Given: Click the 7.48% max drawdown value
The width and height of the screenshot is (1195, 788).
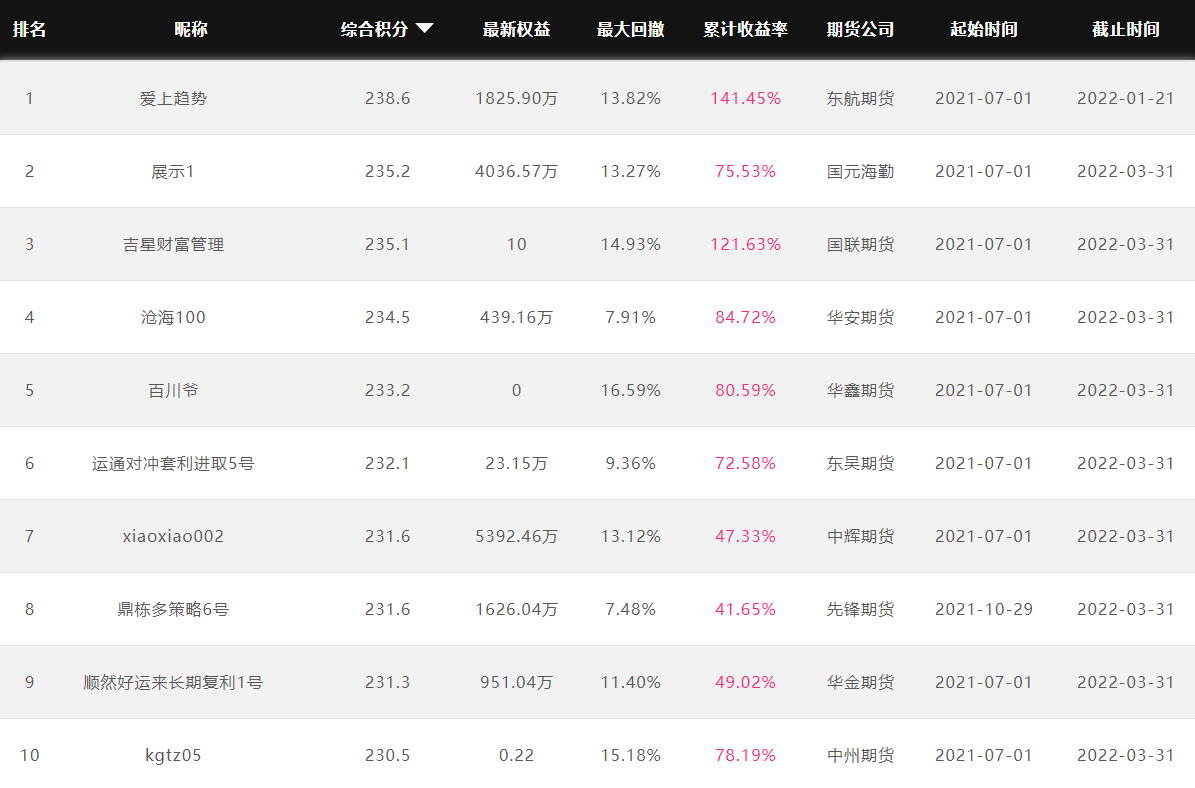Looking at the screenshot, I should tap(630, 609).
